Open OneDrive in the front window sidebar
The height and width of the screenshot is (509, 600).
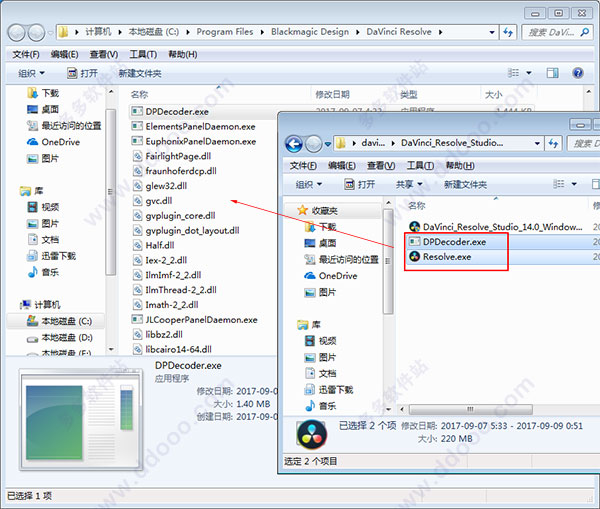[x=331, y=276]
